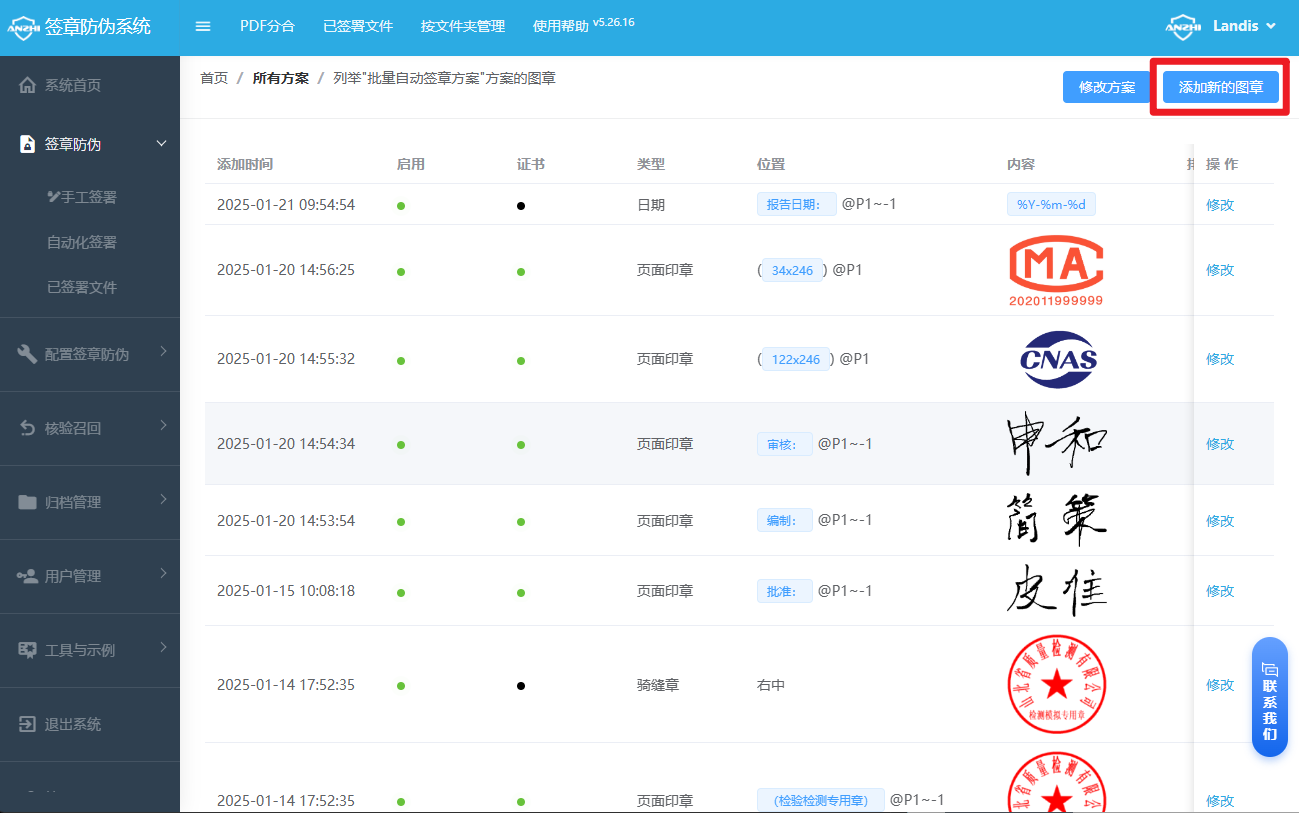Toggle the hamburger menu in the top bar
Image resolution: width=1299 pixels, height=813 pixels.
click(203, 26)
